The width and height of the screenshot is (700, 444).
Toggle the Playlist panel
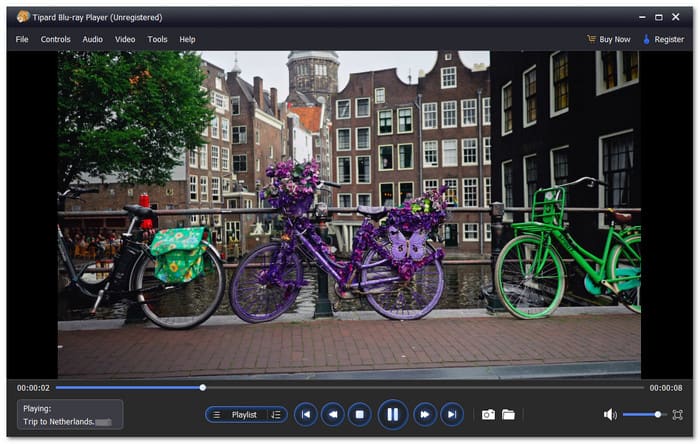click(x=243, y=414)
